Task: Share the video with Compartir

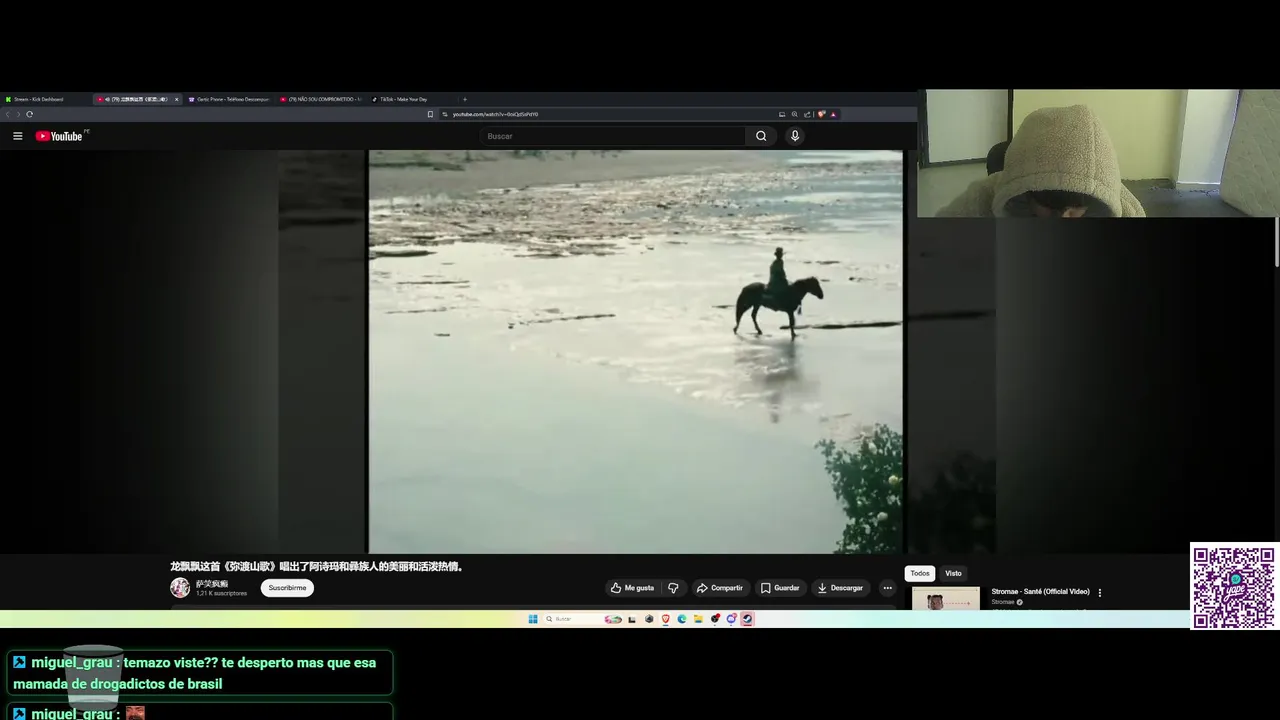Action: point(719,588)
